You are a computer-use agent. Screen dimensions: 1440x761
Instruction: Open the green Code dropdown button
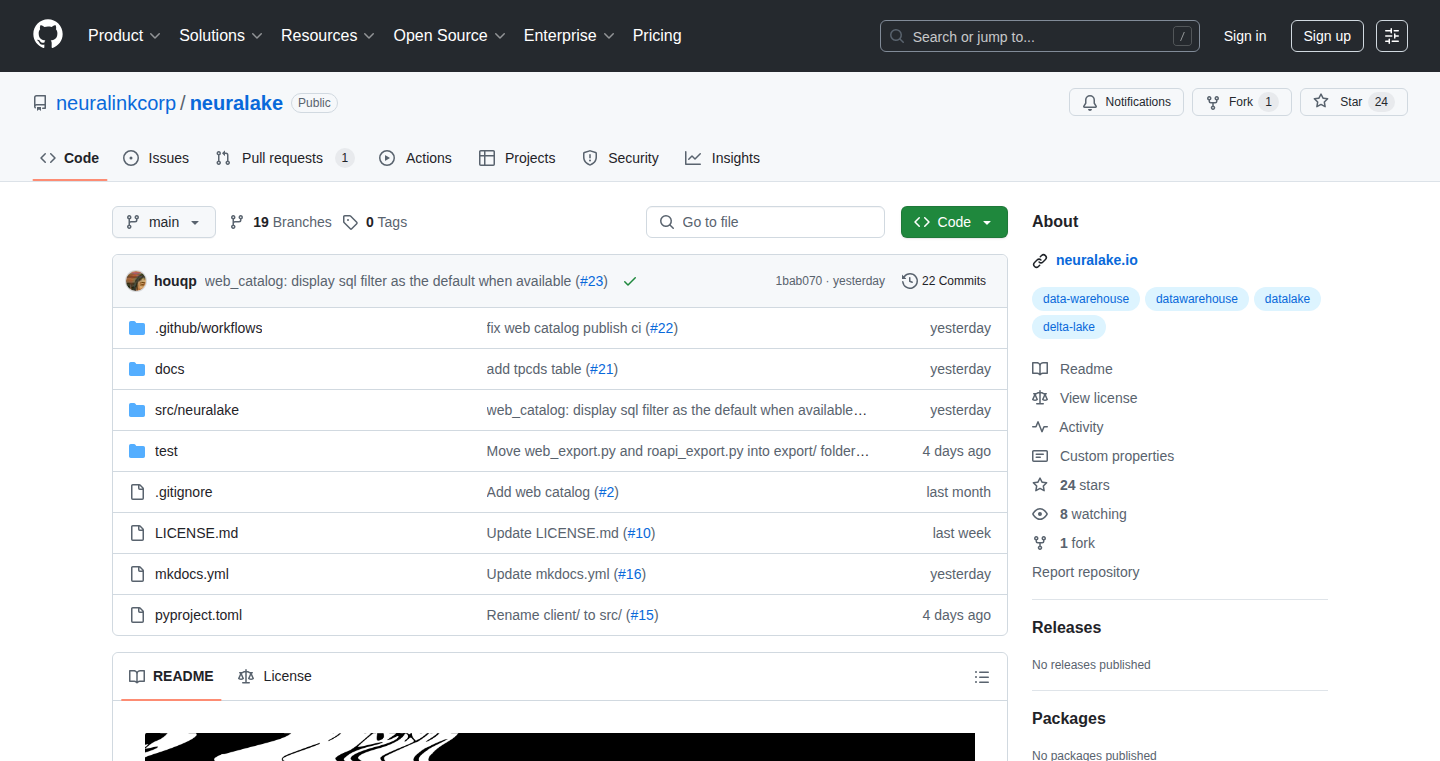tap(954, 222)
